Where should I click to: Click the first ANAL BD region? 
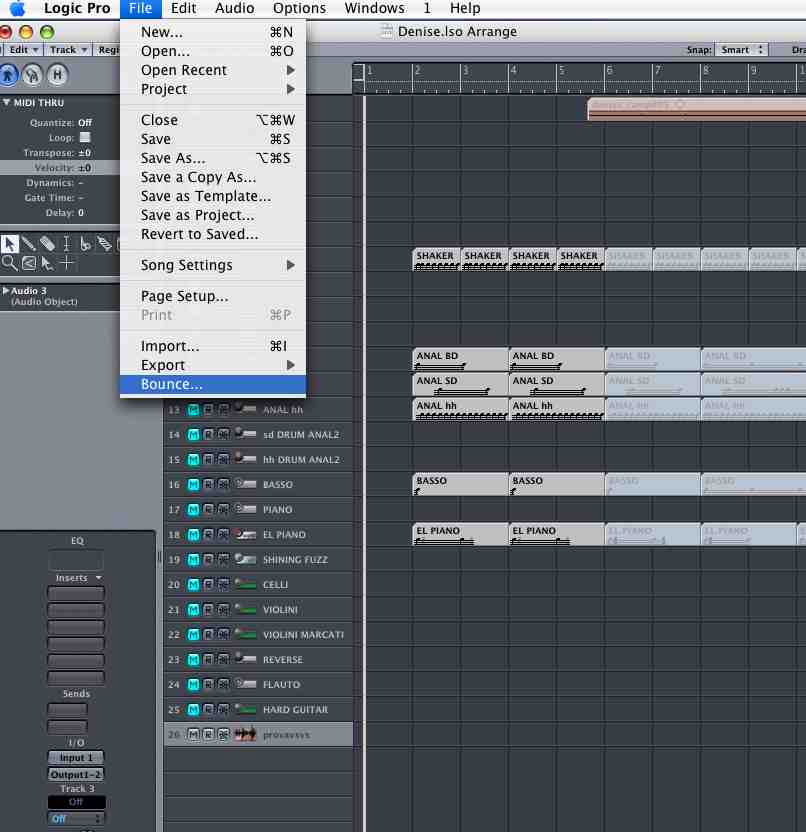point(460,360)
